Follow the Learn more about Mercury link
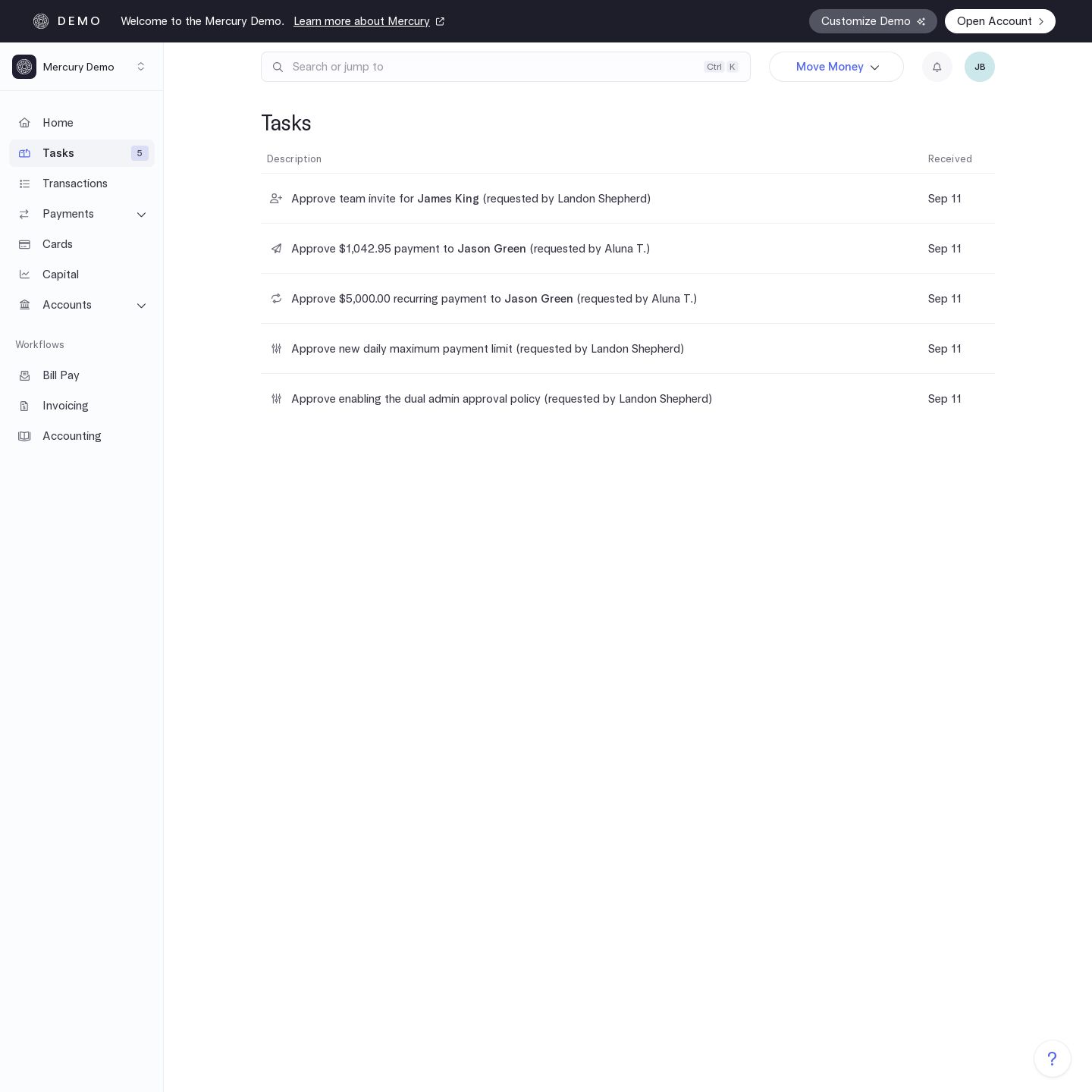Image resolution: width=1092 pixels, height=1092 pixels. (x=362, y=21)
